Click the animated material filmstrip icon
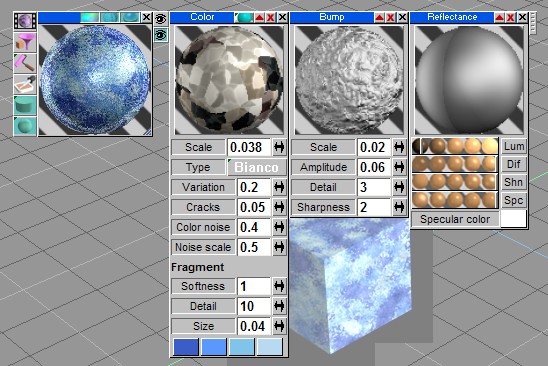 pyautogui.click(x=25, y=20)
